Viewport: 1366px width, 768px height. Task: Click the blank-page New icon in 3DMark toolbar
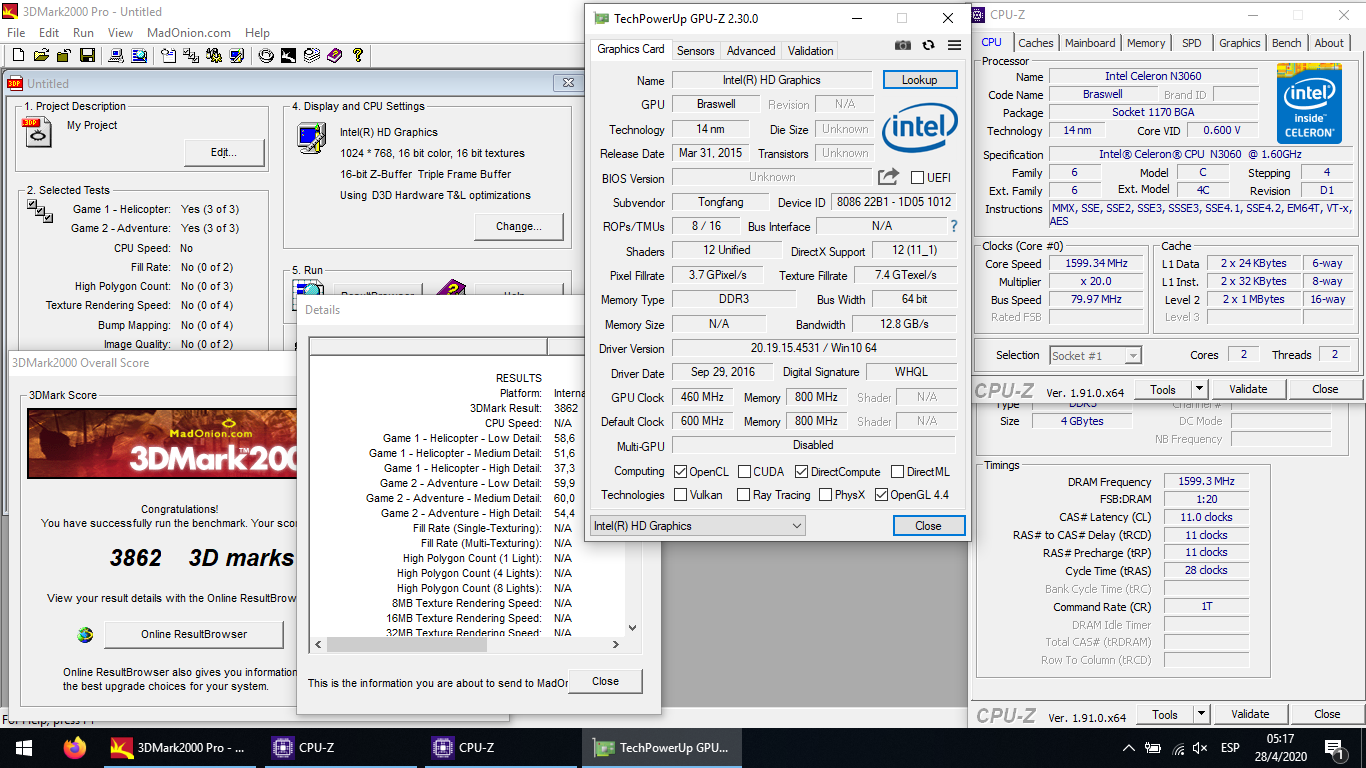18,55
